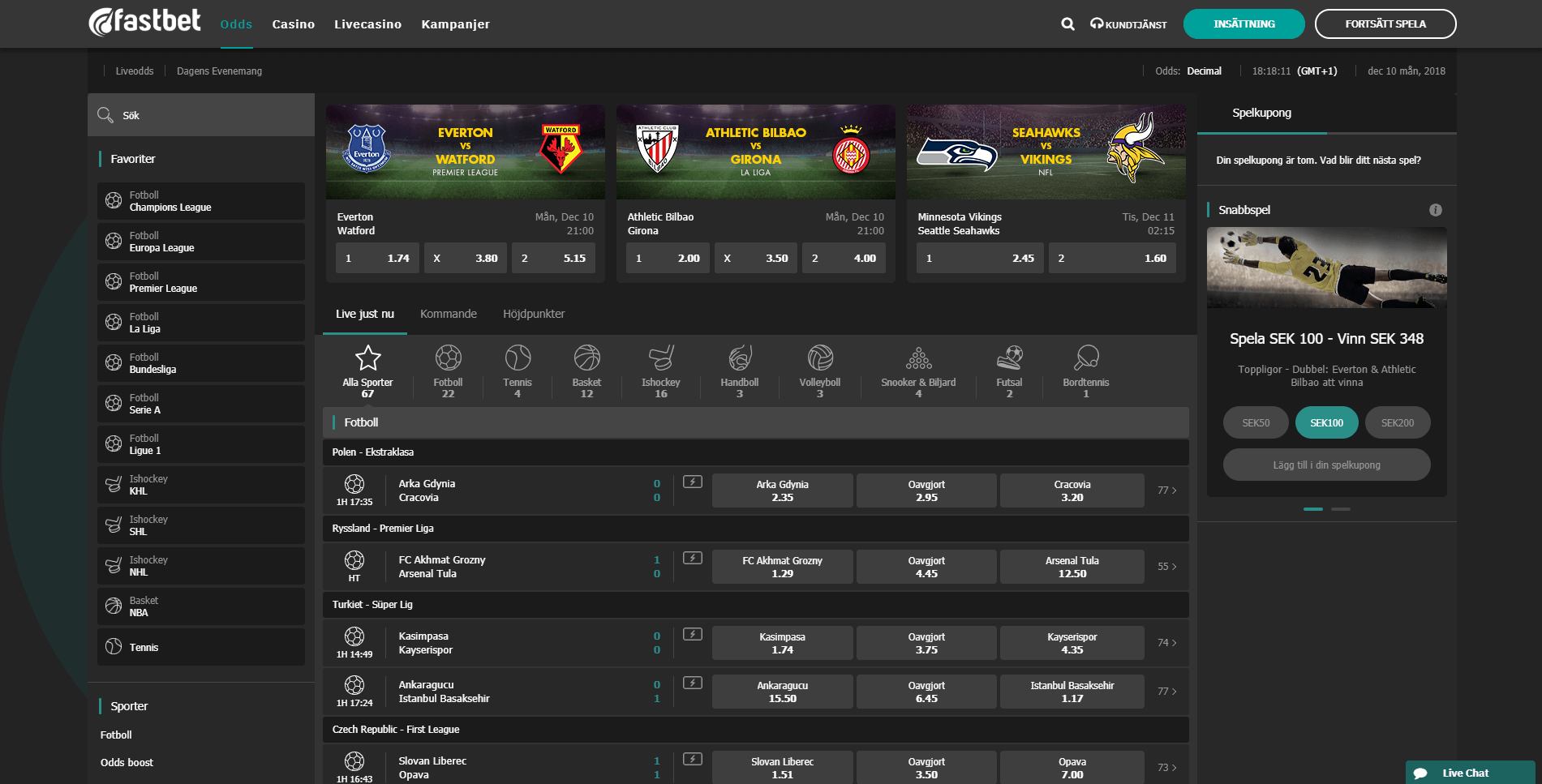Expand 77 markets for Arka Gdynia match
The height and width of the screenshot is (784, 1542).
[1166, 491]
